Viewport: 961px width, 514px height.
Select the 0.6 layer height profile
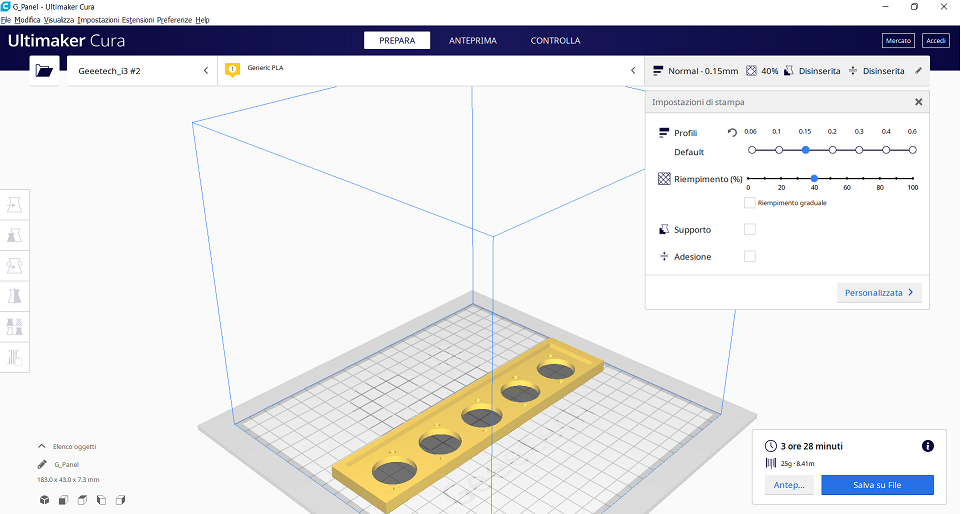point(913,149)
